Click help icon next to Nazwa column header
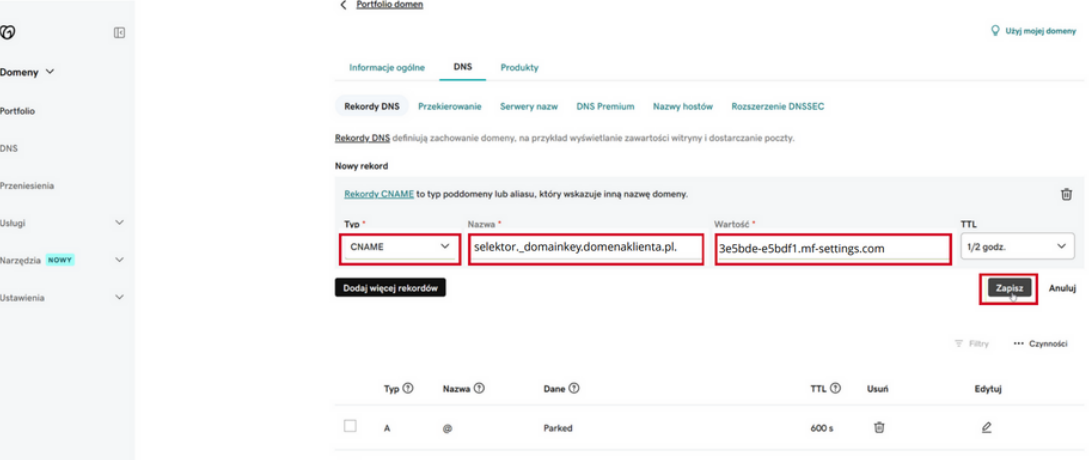The image size is (1089, 460). tap(480, 389)
